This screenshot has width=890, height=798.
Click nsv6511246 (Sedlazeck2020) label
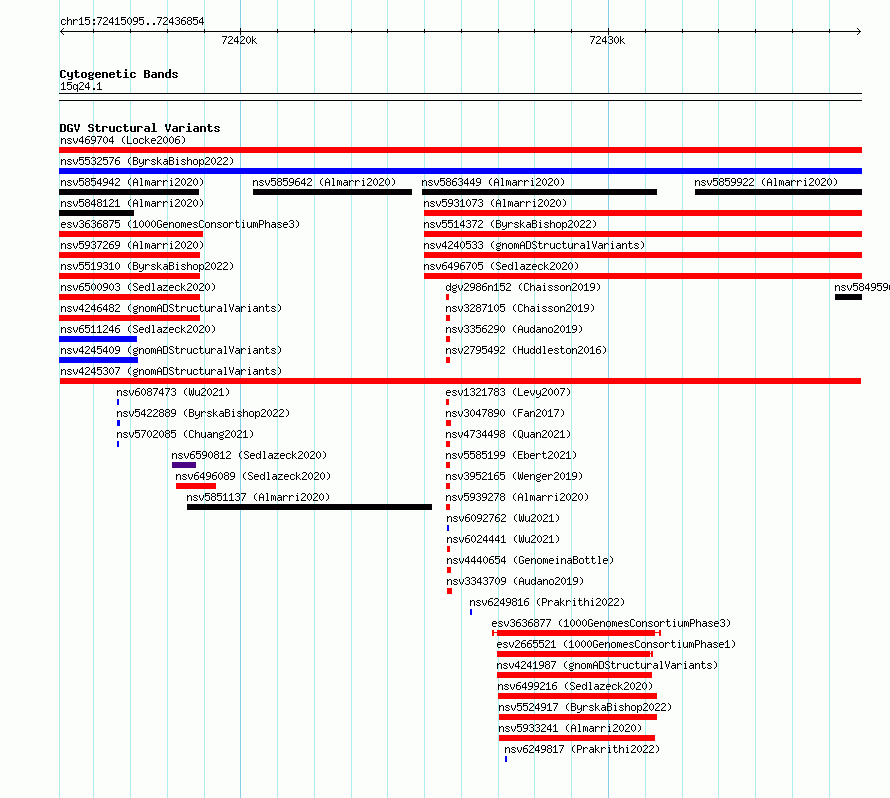(x=138, y=329)
